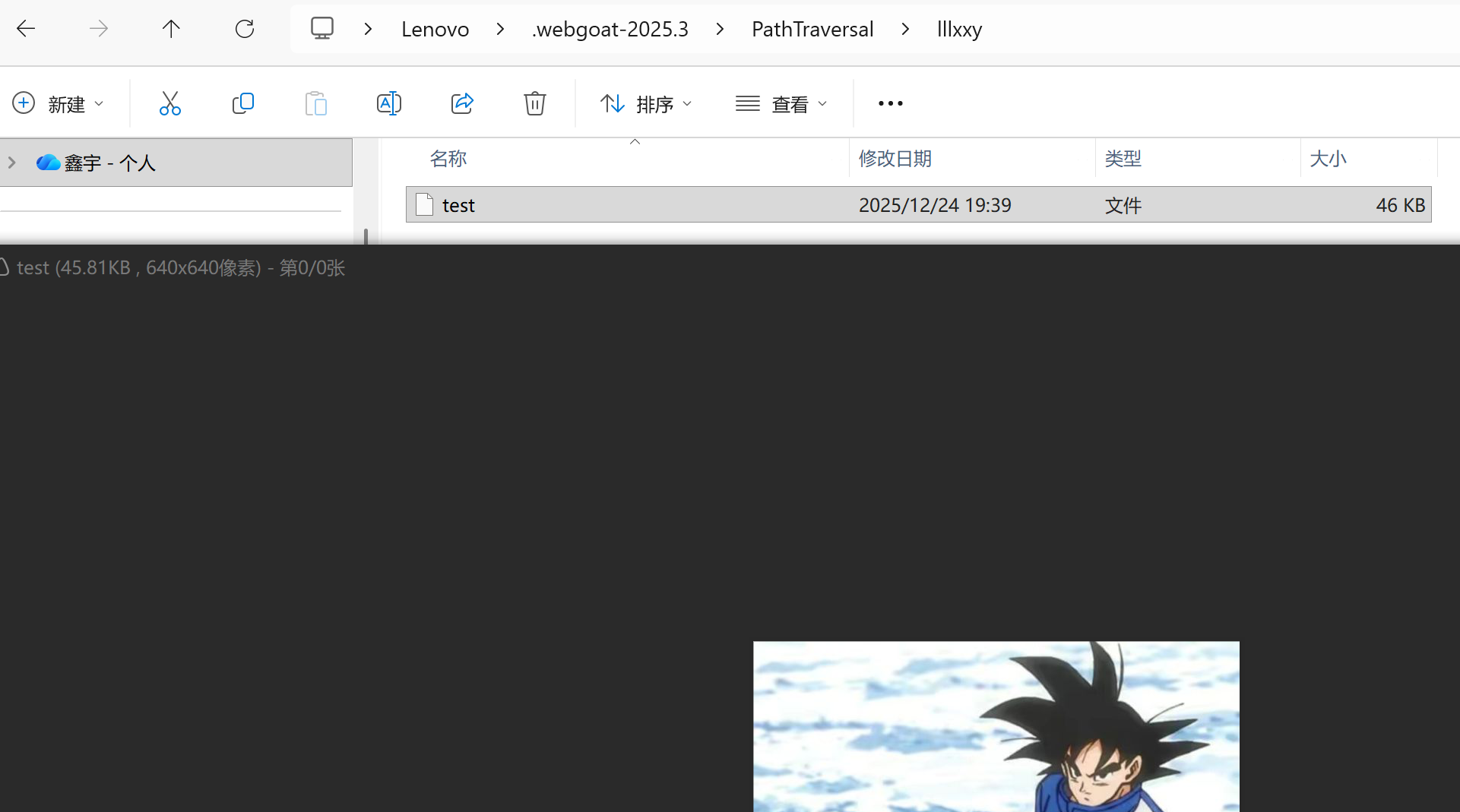This screenshot has height=812, width=1460.
Task: Share the selected file
Action: (462, 103)
